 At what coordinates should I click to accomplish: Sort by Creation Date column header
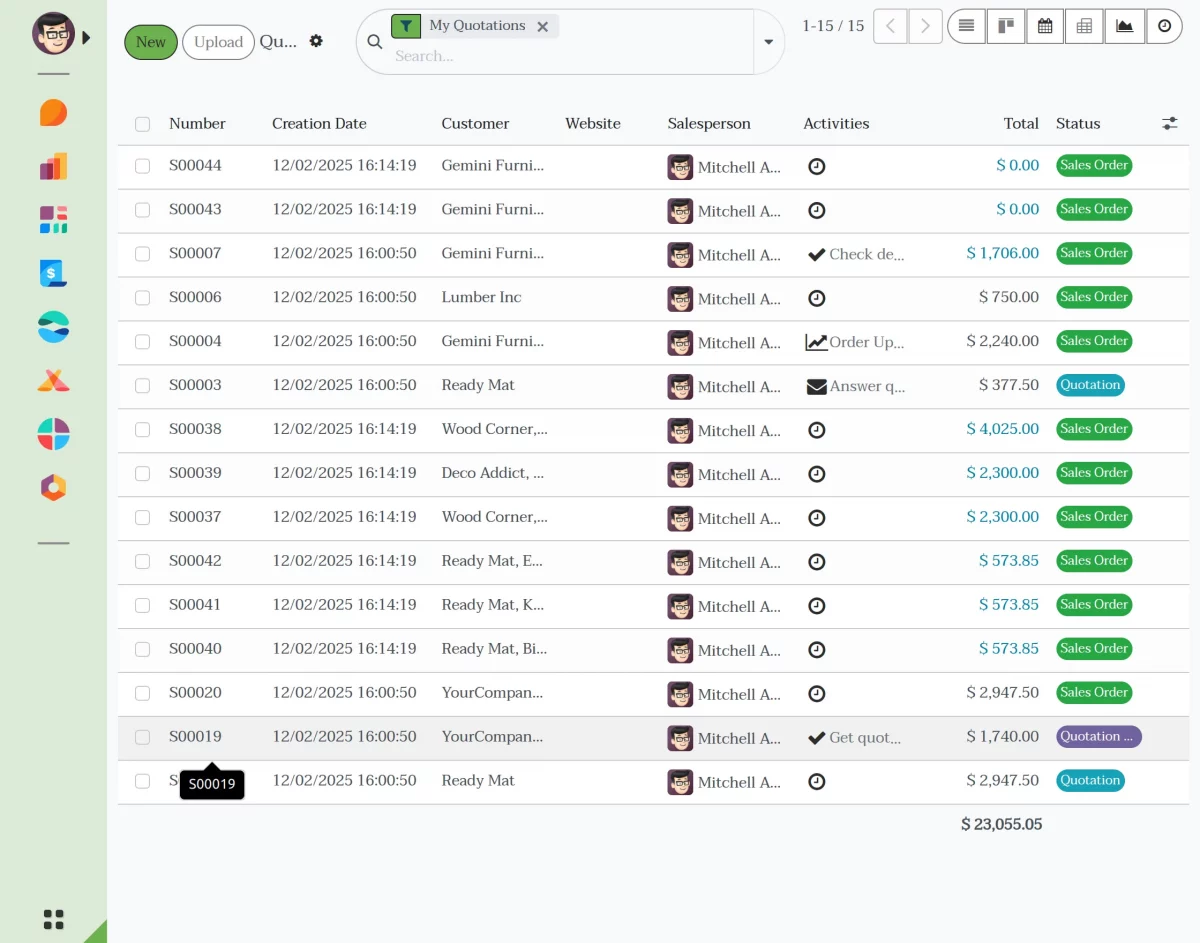point(319,124)
